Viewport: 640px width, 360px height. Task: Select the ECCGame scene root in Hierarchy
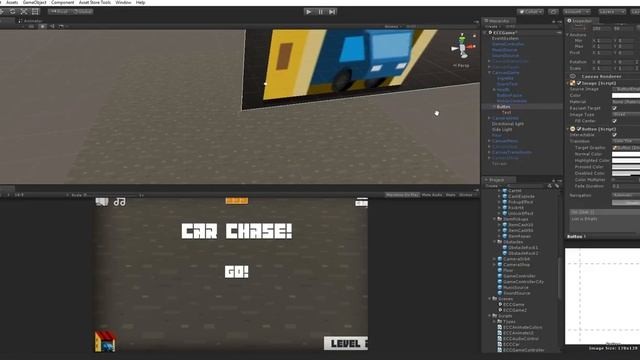505,33
